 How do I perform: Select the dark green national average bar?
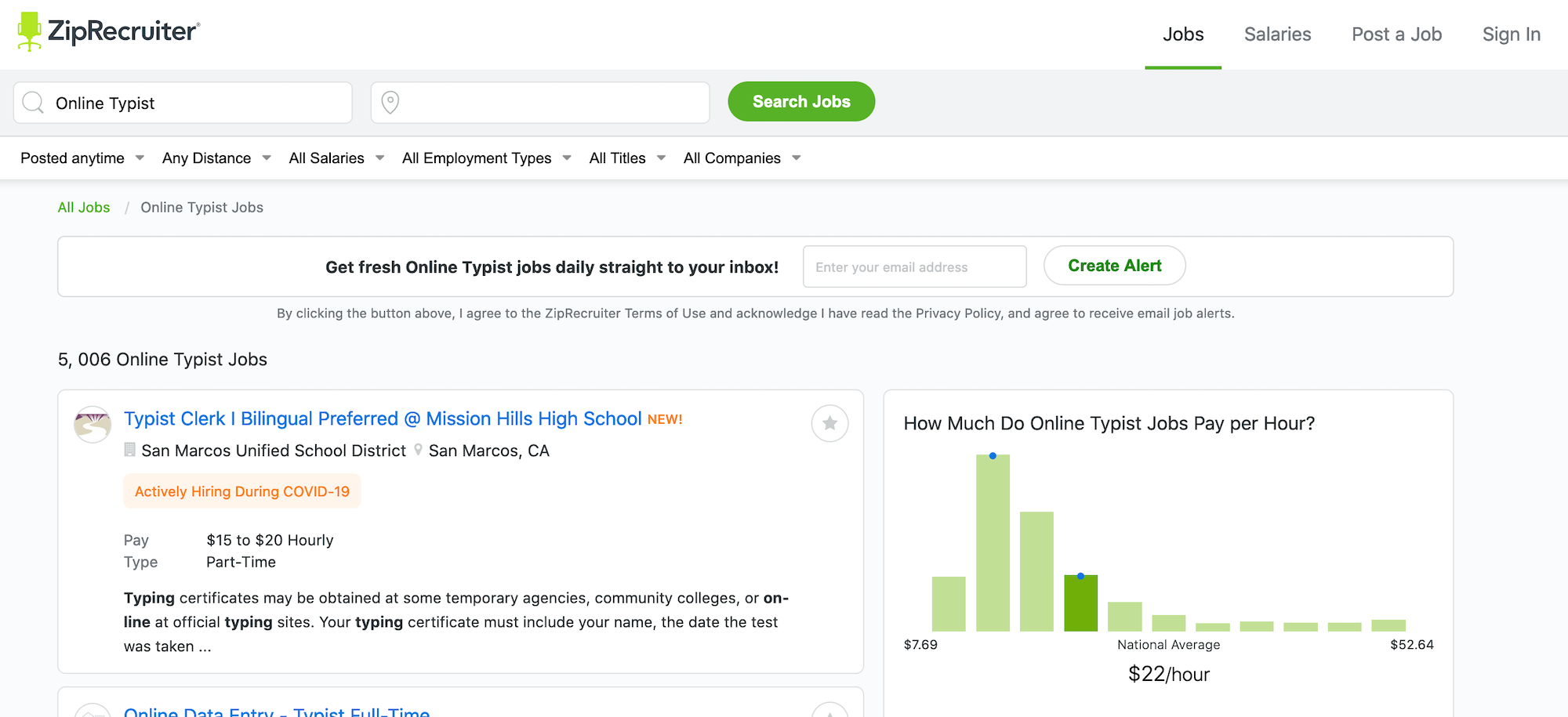click(x=1080, y=603)
